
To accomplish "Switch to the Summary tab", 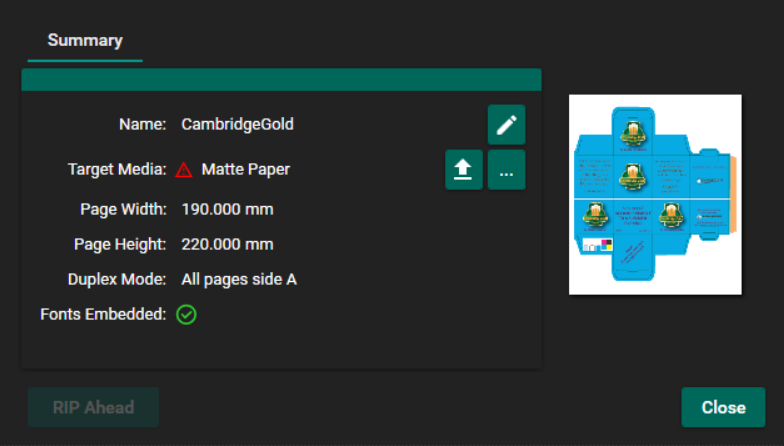I will pyautogui.click(x=85, y=41).
